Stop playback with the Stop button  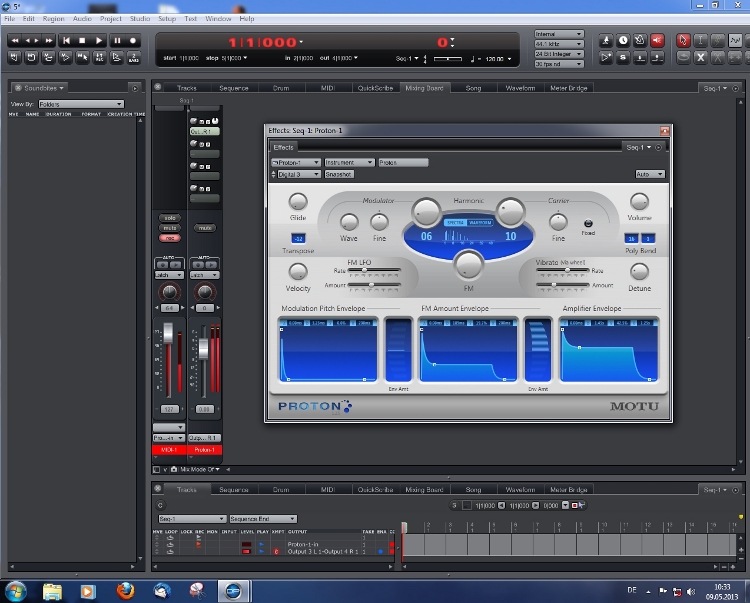(x=82, y=41)
